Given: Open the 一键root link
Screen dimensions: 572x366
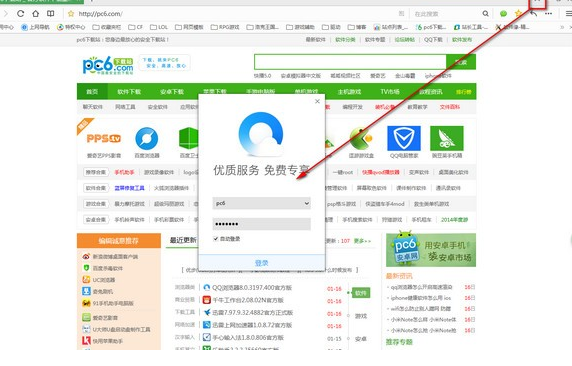Looking at the screenshot, I should click(x=343, y=172).
